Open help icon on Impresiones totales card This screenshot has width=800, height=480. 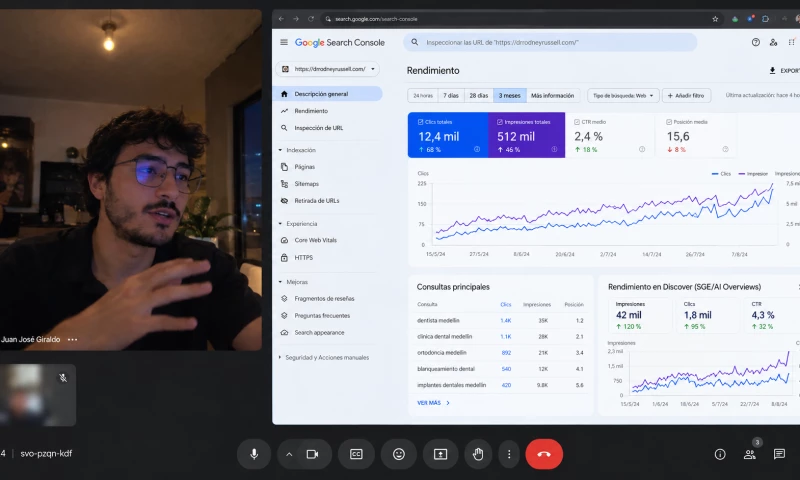click(x=554, y=149)
